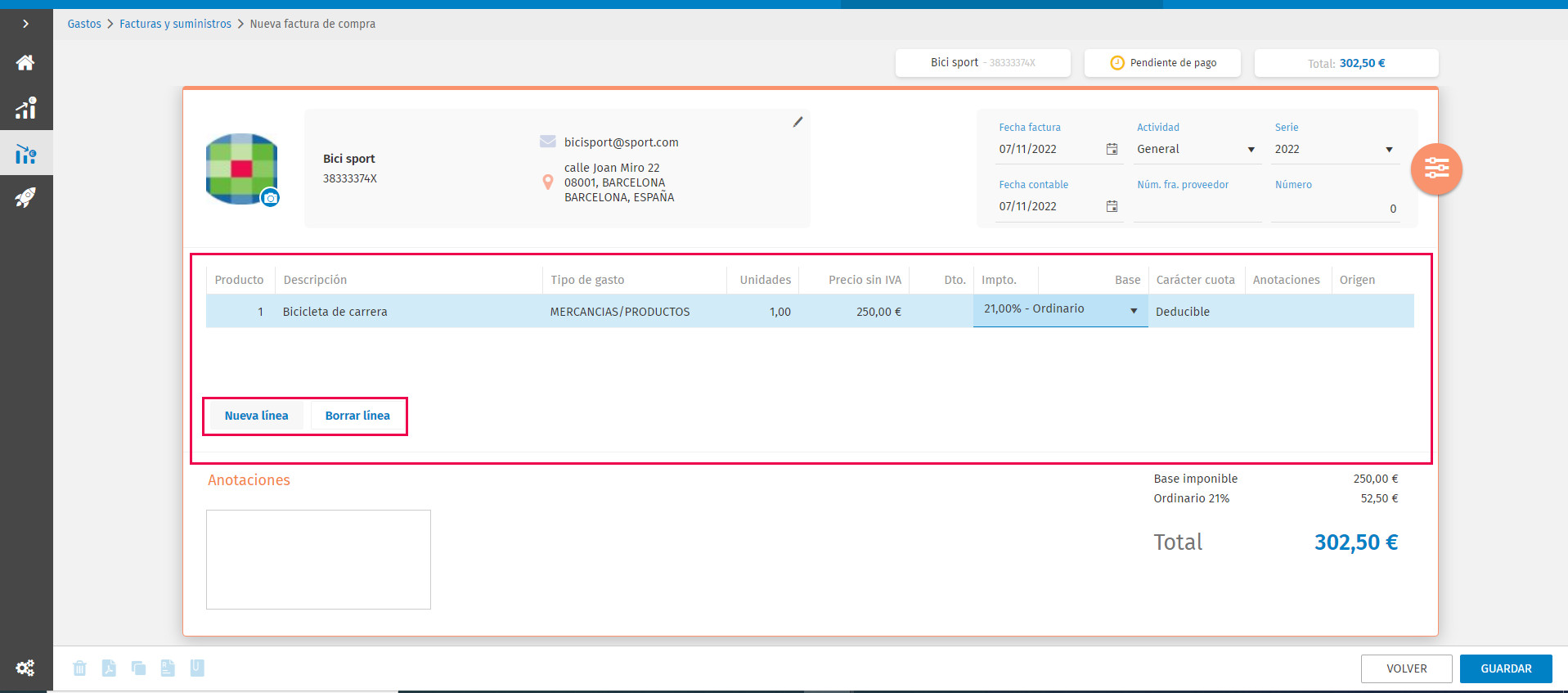Focus the Núm. fra. proveedor field
The height and width of the screenshot is (693, 1568).
pos(1197,209)
